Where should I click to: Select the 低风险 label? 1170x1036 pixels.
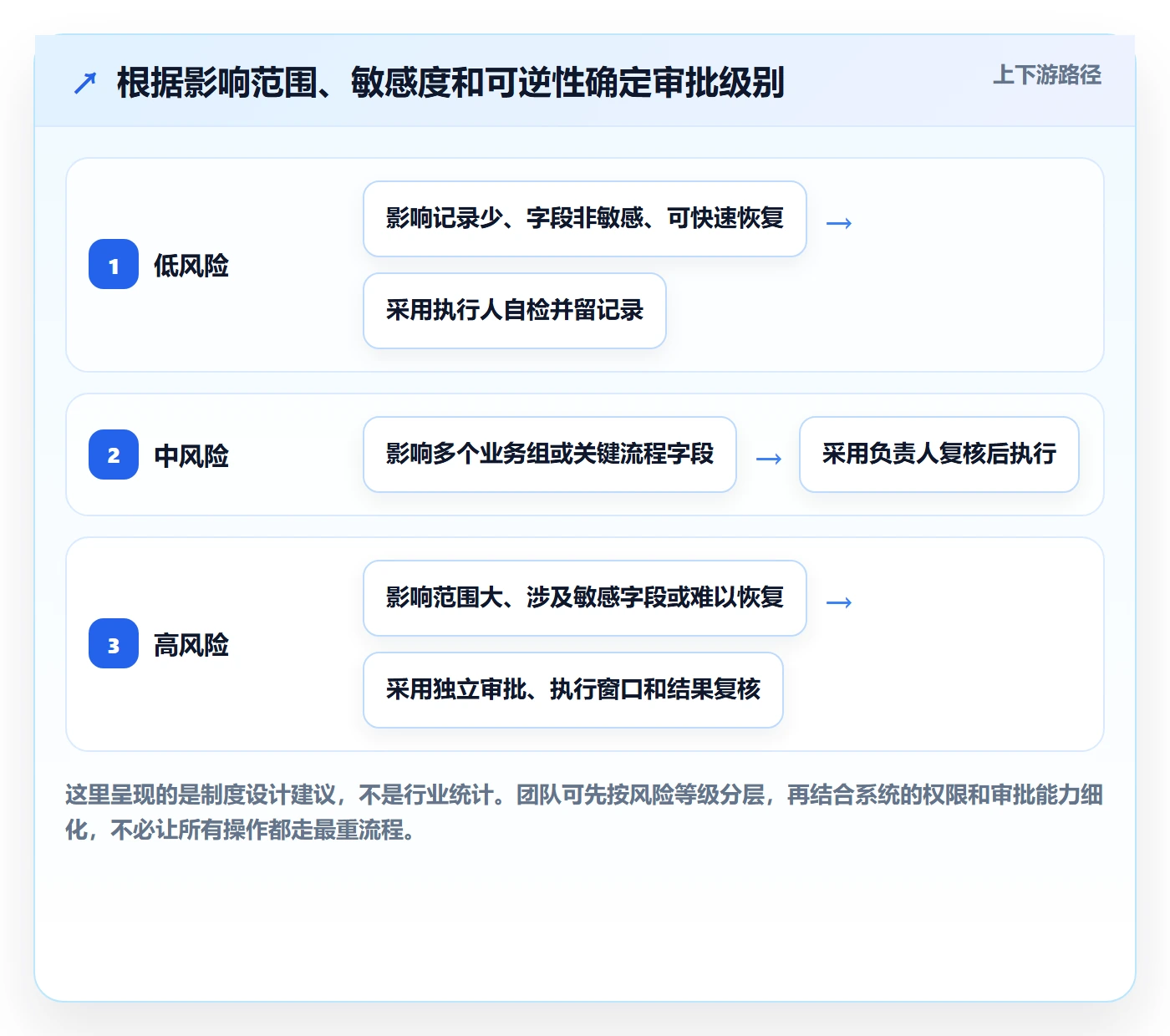coord(191,266)
